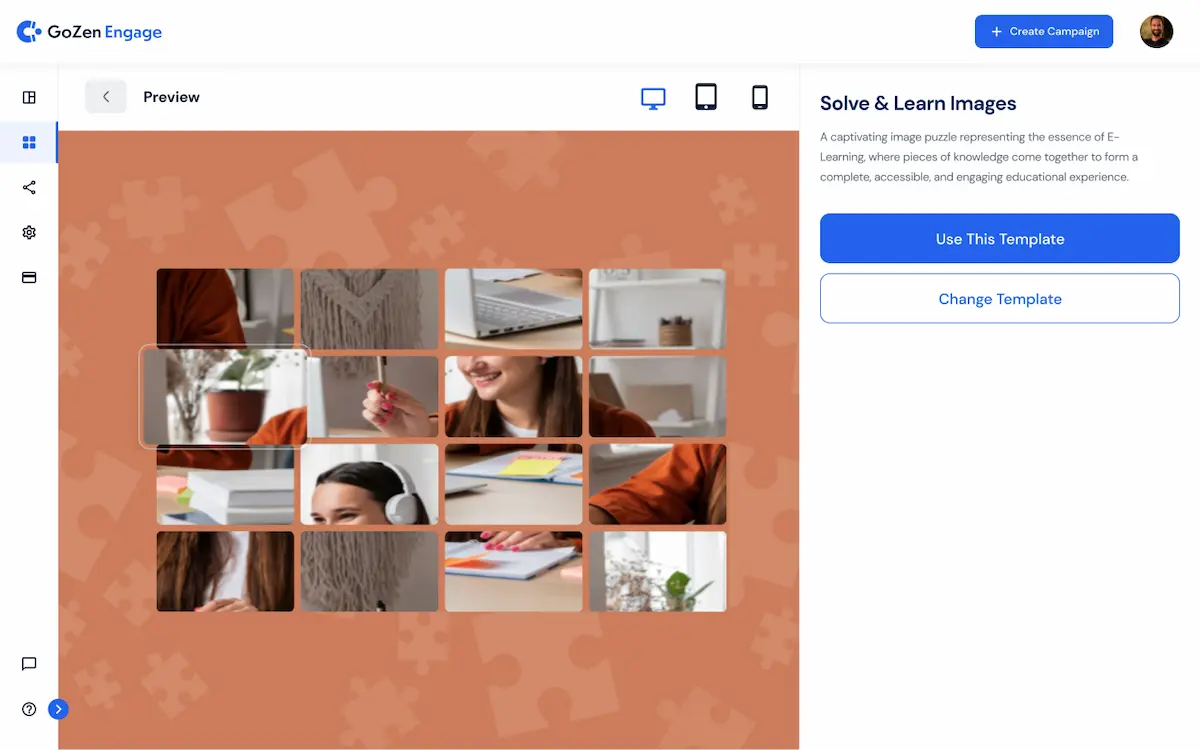Viewport: 1200px width, 750px height.
Task: Go back using the Preview back arrow
Action: pyautogui.click(x=106, y=97)
